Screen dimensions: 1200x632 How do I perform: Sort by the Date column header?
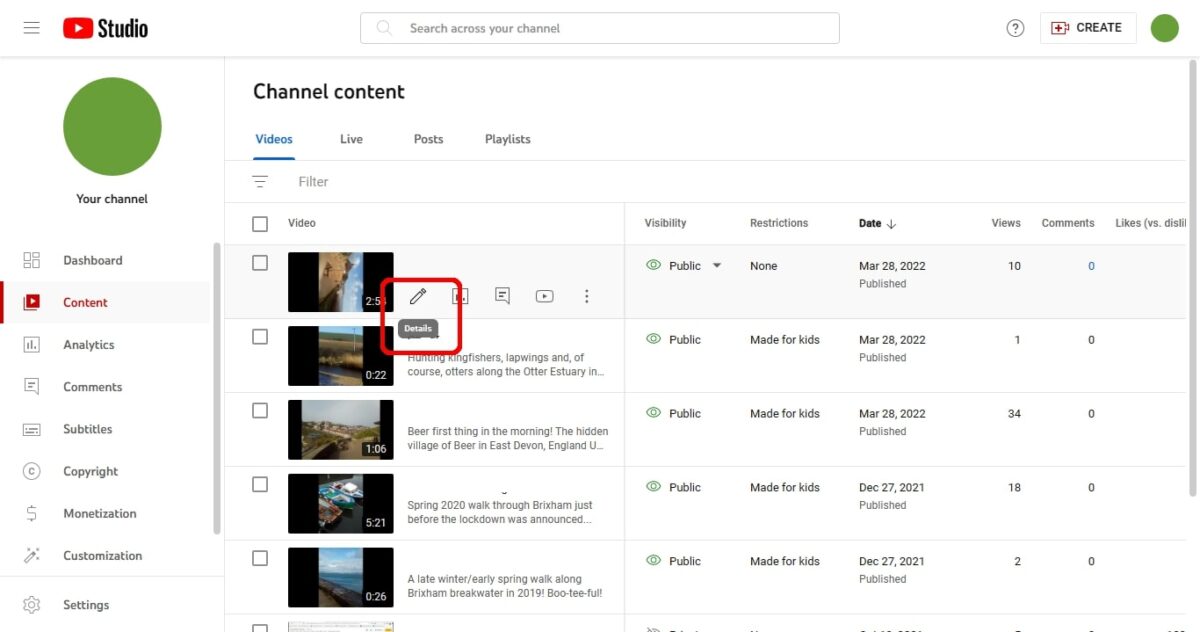click(x=877, y=223)
